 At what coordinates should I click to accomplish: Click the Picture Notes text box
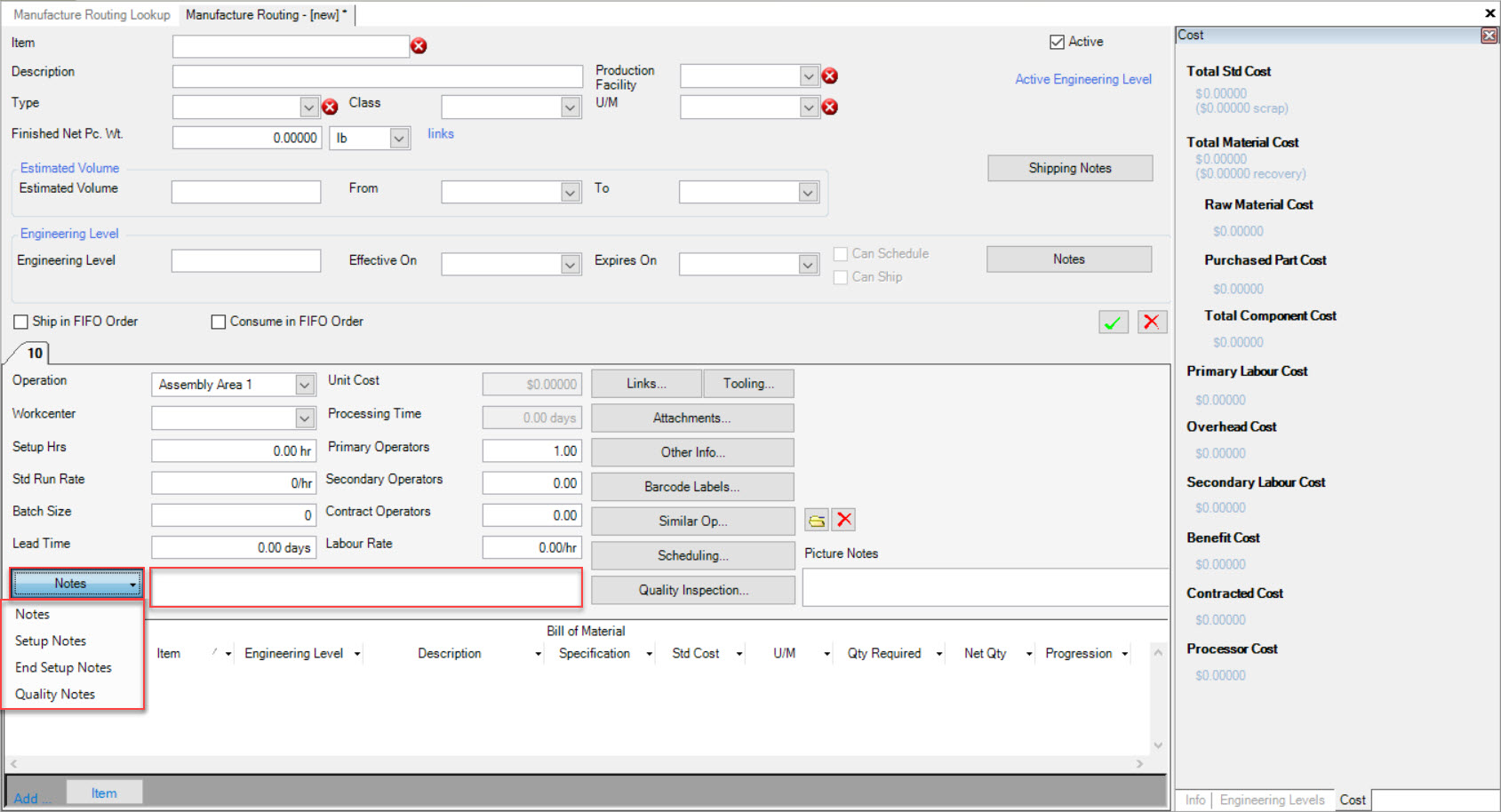coord(985,588)
